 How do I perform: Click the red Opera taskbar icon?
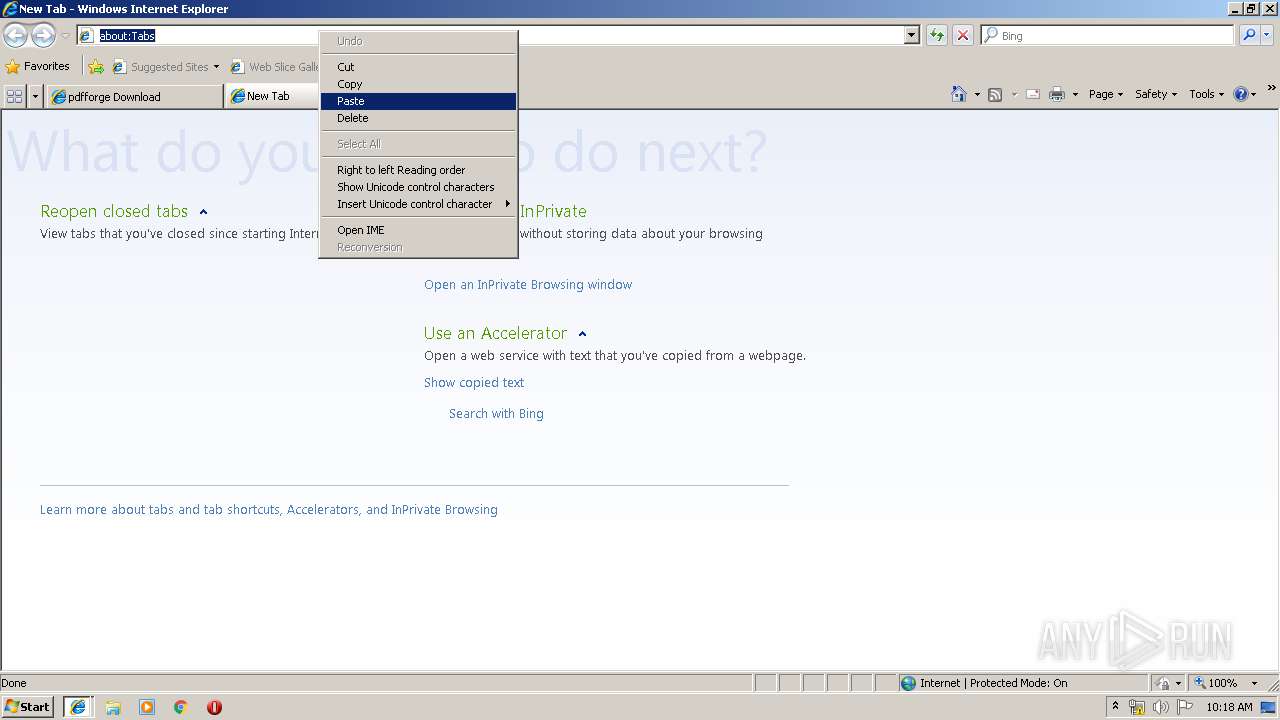pos(214,707)
